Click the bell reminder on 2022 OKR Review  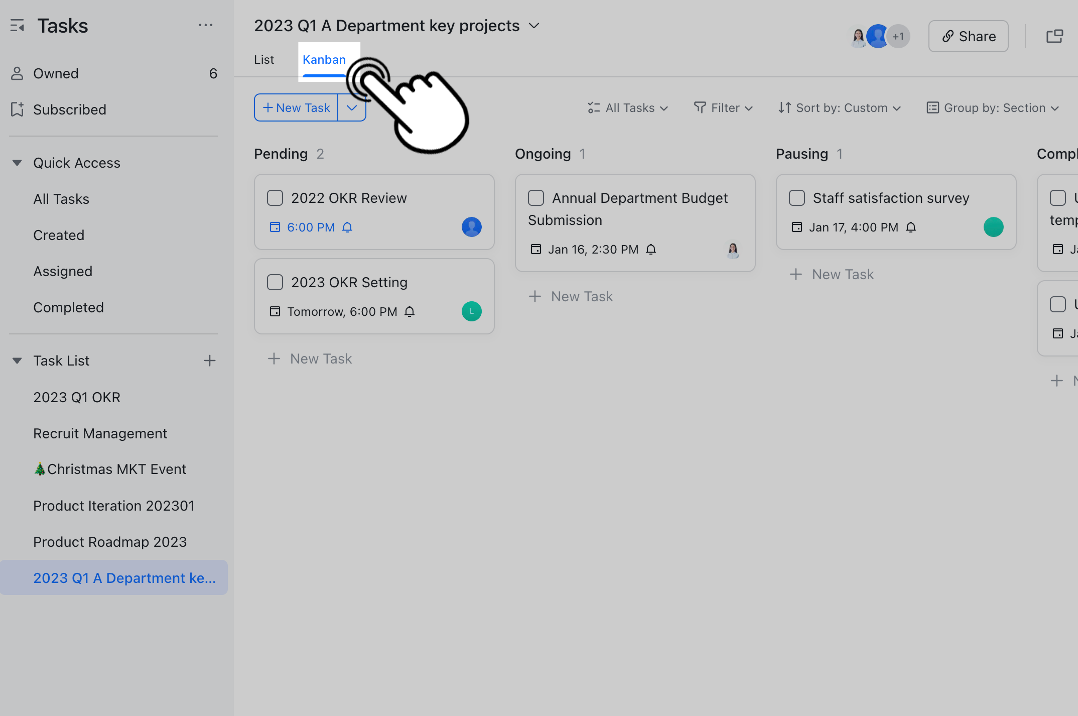(348, 228)
